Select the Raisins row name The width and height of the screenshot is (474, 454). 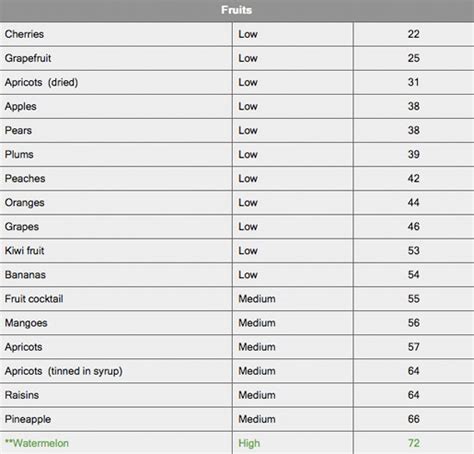(x=22, y=395)
